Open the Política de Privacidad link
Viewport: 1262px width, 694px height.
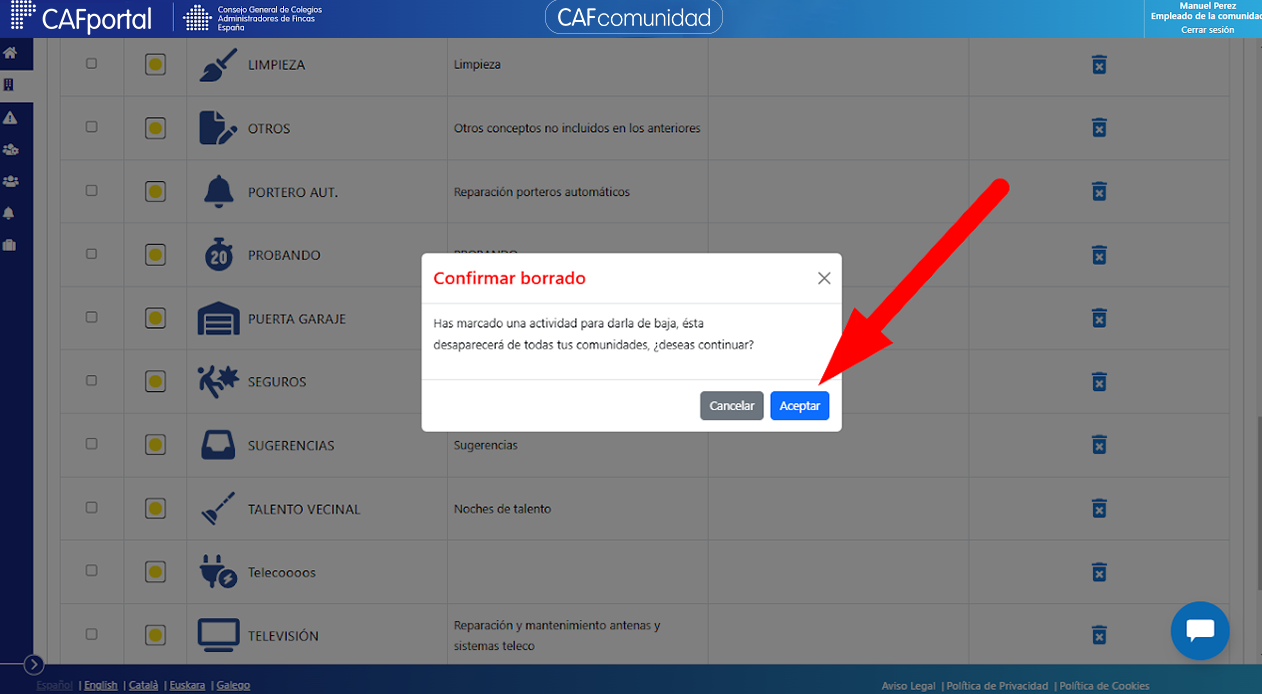click(997, 686)
